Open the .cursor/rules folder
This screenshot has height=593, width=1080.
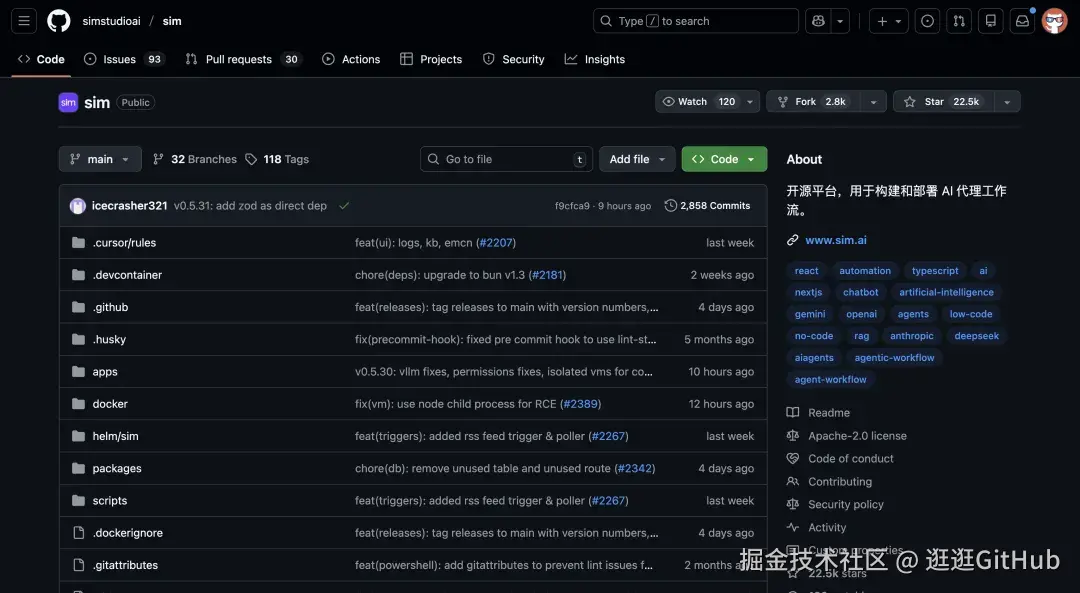pos(124,242)
